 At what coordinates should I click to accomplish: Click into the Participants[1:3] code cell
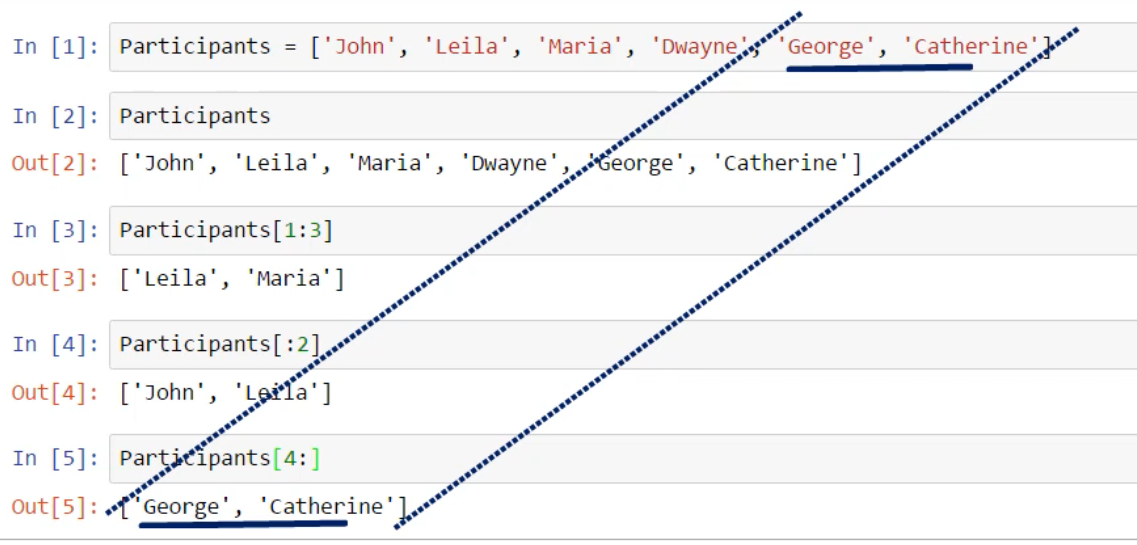(620, 230)
